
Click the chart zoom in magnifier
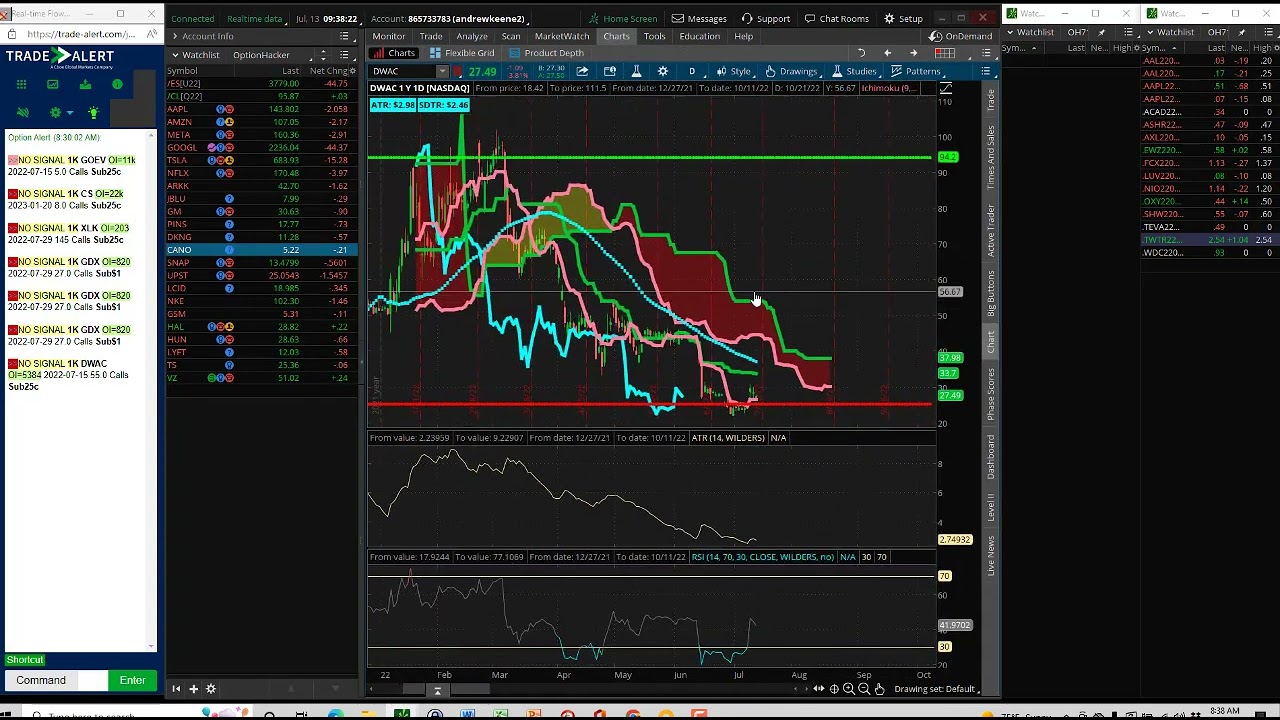[849, 689]
